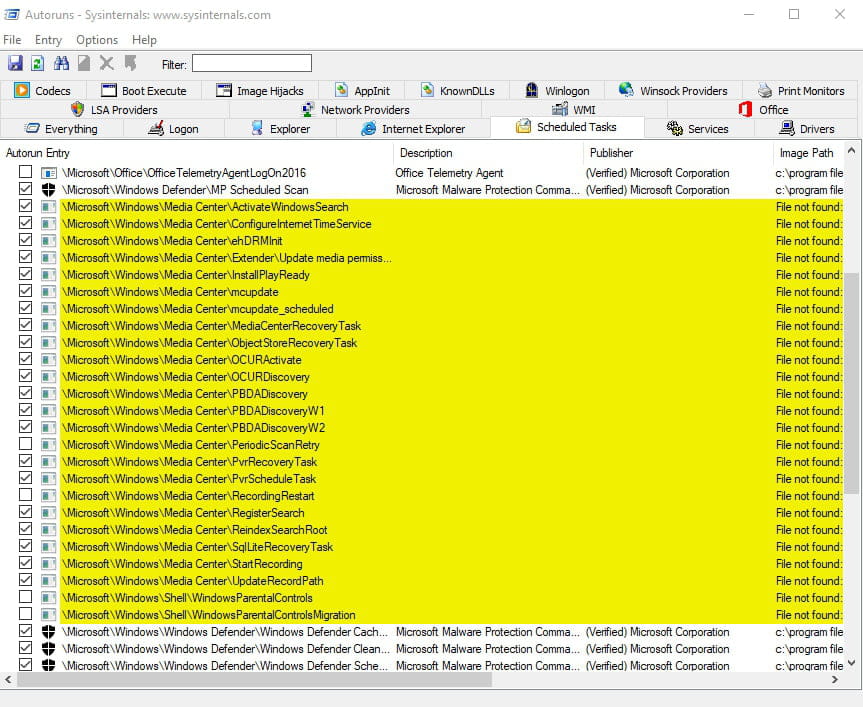Open the Entry menu
863x707 pixels.
click(48, 40)
